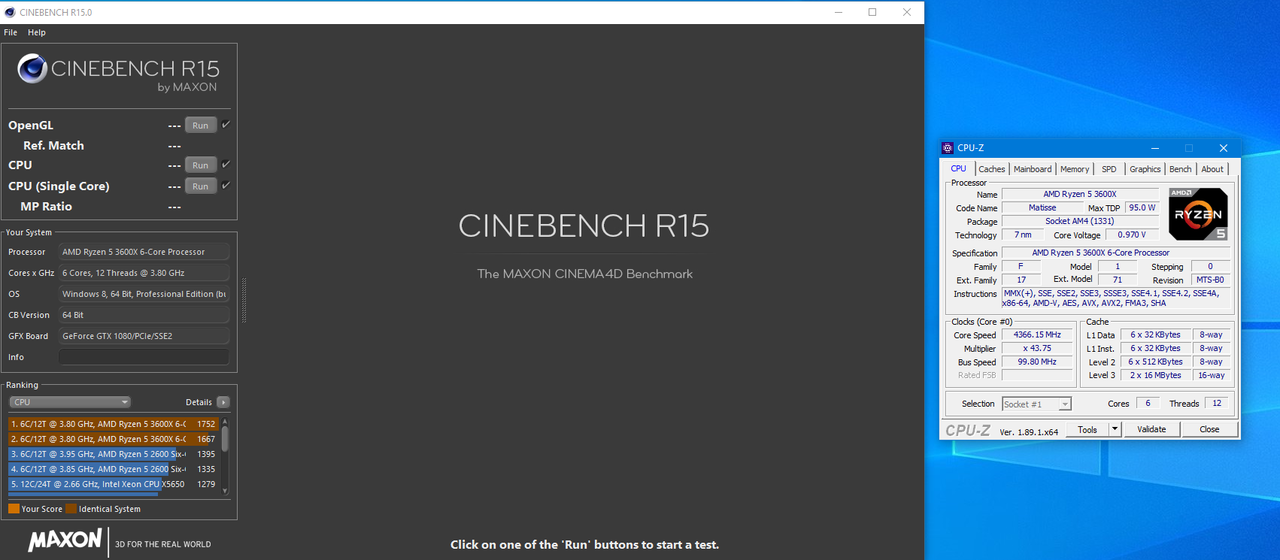Click the Processor field in Your System
Image resolution: width=1280 pixels, height=560 pixels.
pyautogui.click(x=143, y=252)
